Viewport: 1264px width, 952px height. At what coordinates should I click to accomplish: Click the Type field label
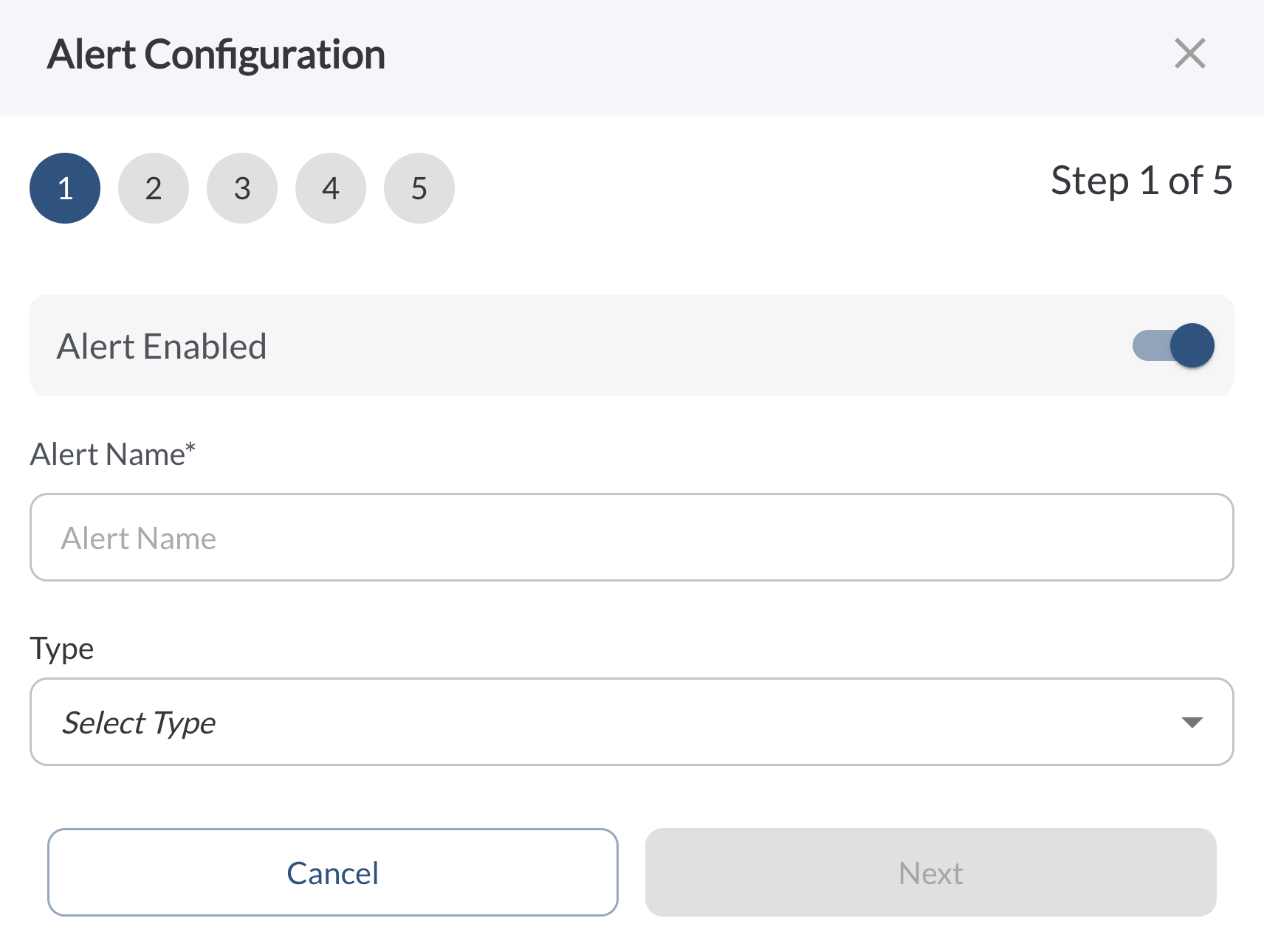62,648
